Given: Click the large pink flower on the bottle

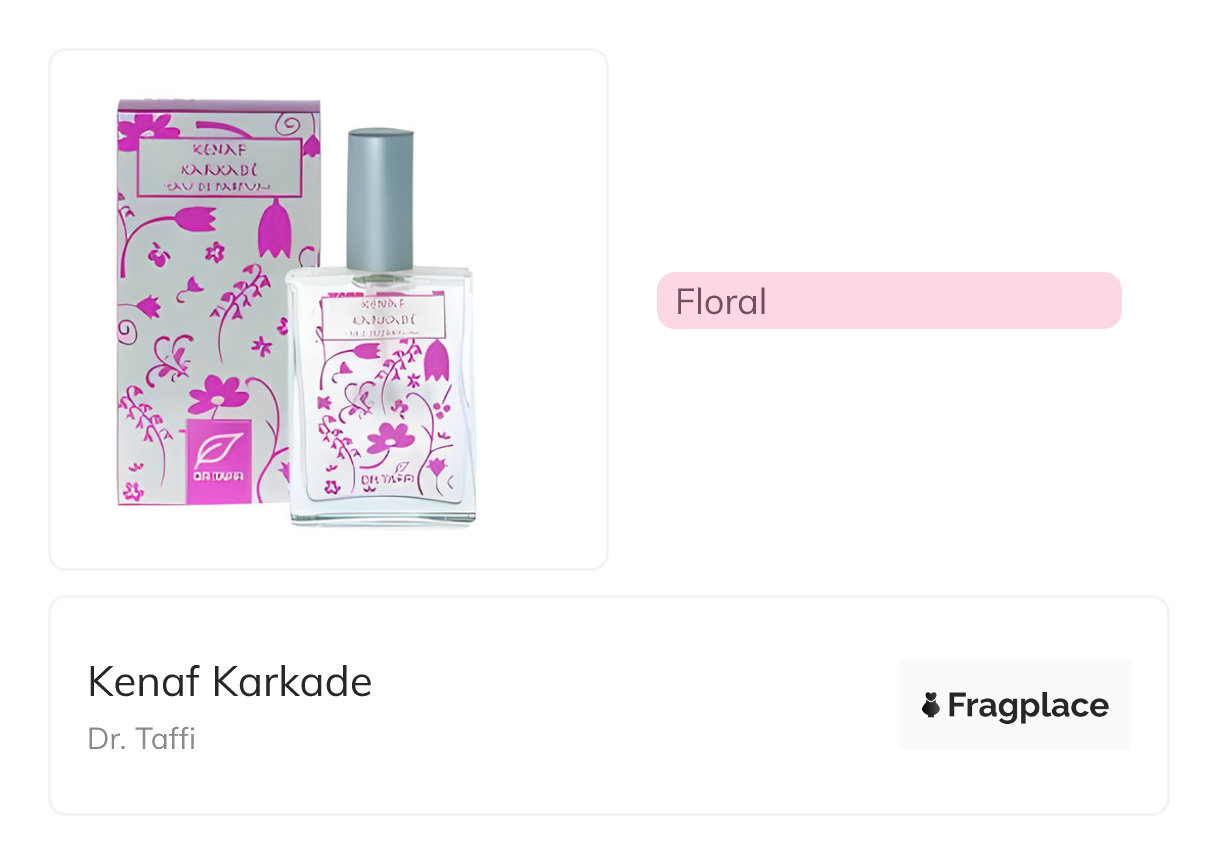Looking at the screenshot, I should (x=390, y=437).
